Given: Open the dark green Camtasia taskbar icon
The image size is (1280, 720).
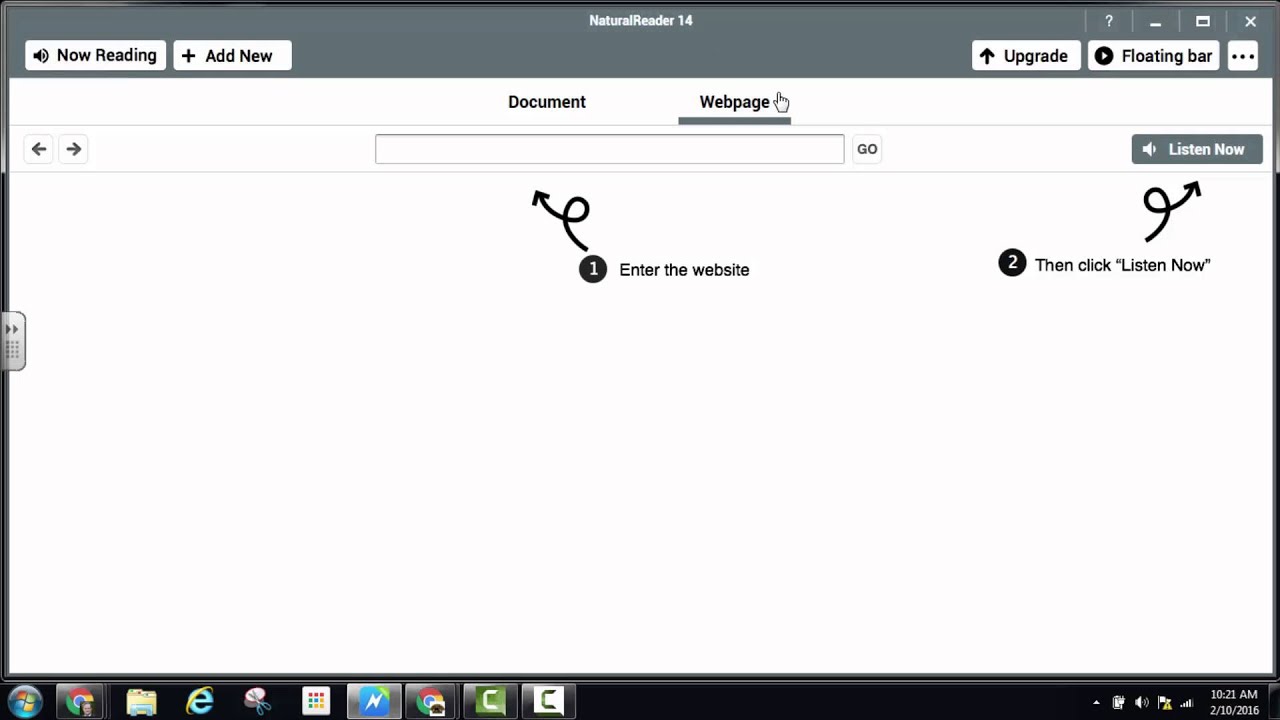Looking at the screenshot, I should (490, 701).
